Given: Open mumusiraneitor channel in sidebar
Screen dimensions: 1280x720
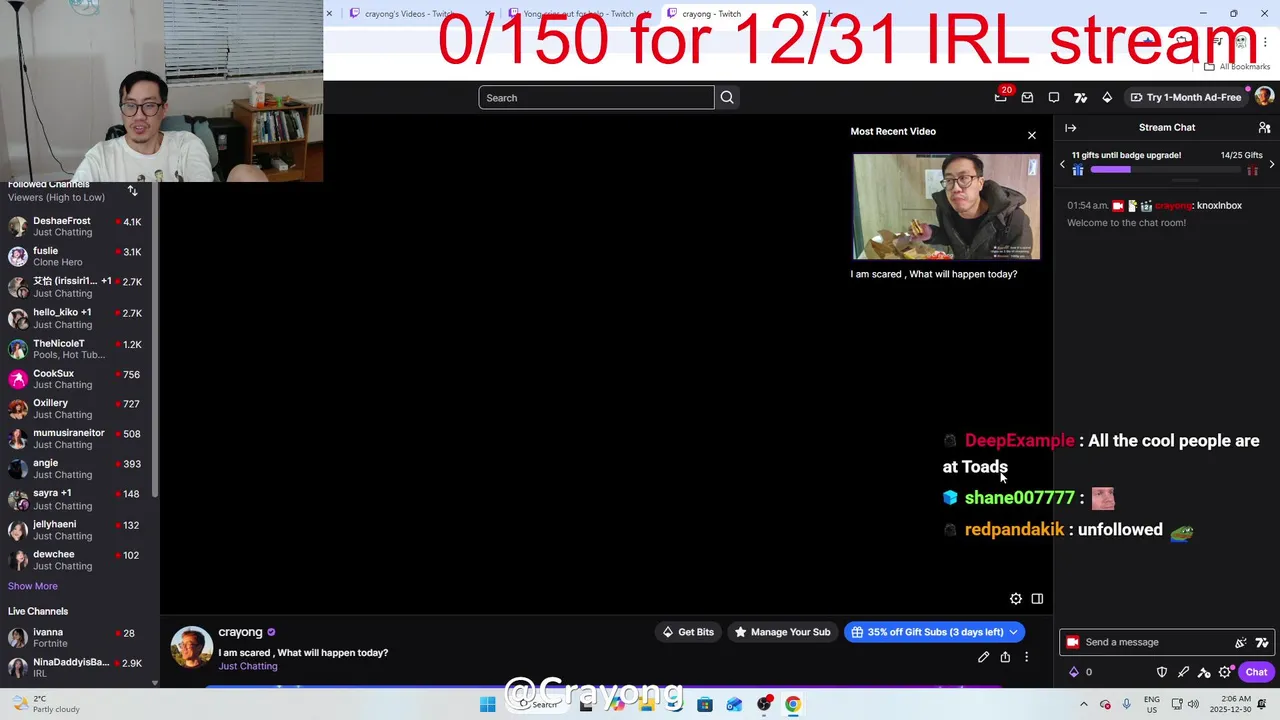Looking at the screenshot, I should tap(78, 439).
